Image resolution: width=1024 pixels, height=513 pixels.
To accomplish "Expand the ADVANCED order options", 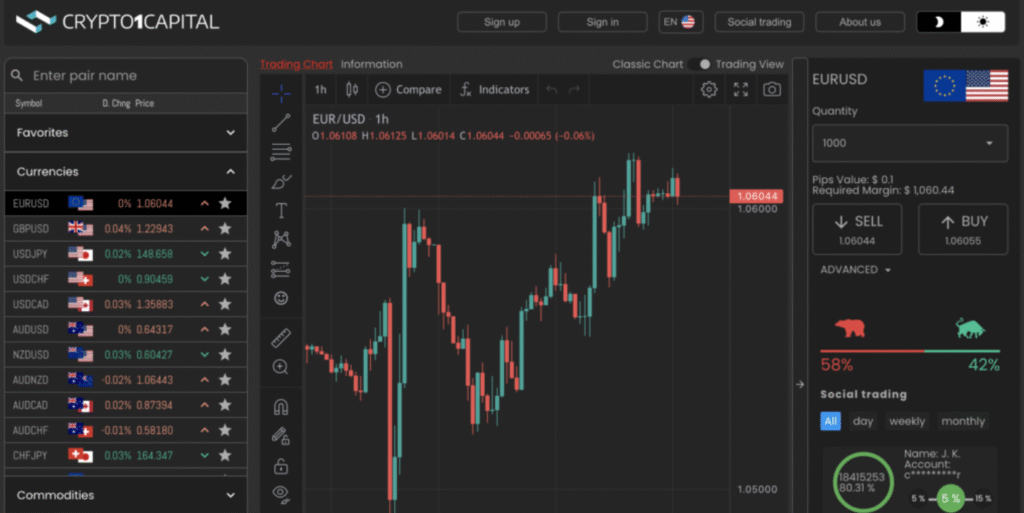I will 855,270.
